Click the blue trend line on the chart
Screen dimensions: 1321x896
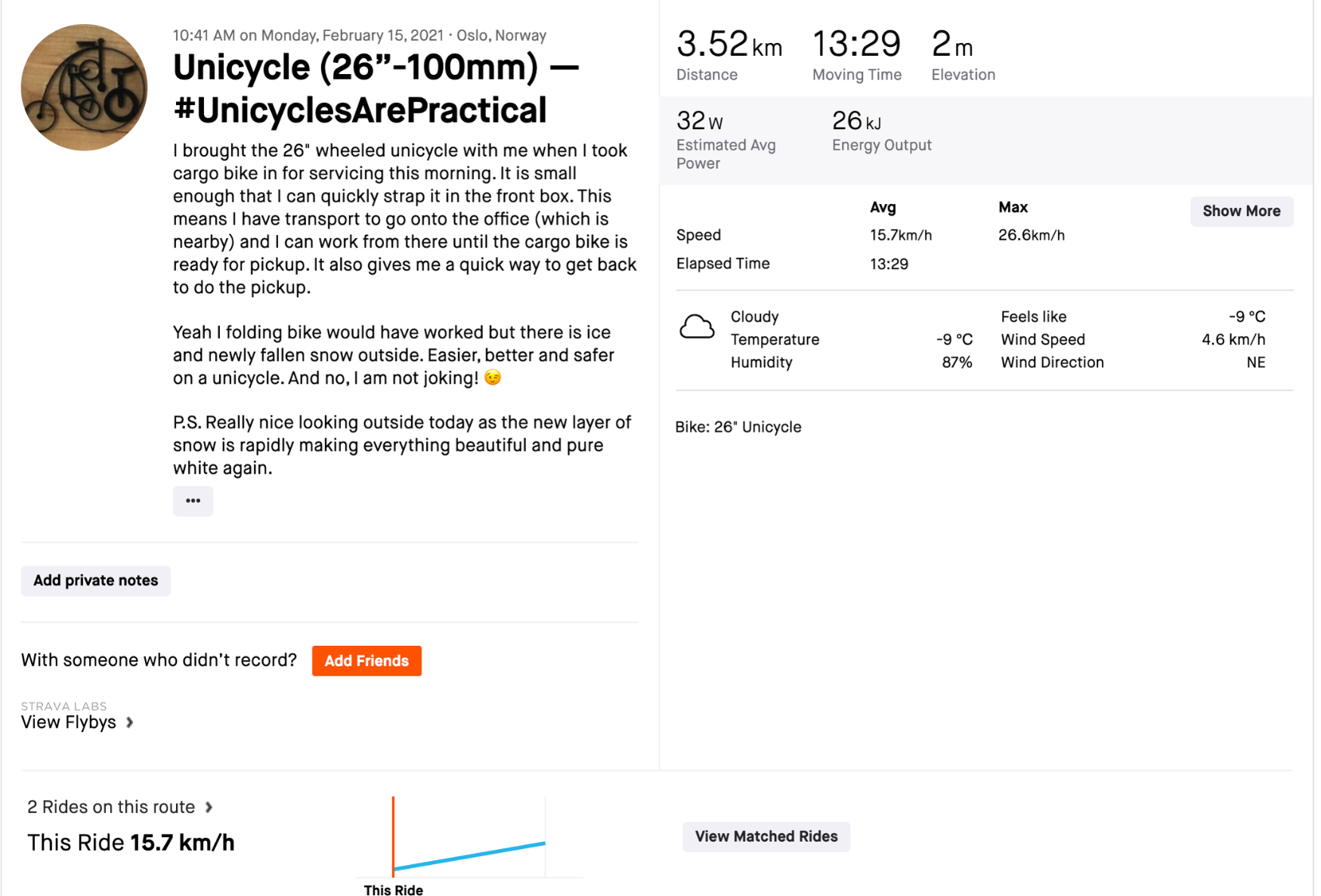(x=469, y=856)
